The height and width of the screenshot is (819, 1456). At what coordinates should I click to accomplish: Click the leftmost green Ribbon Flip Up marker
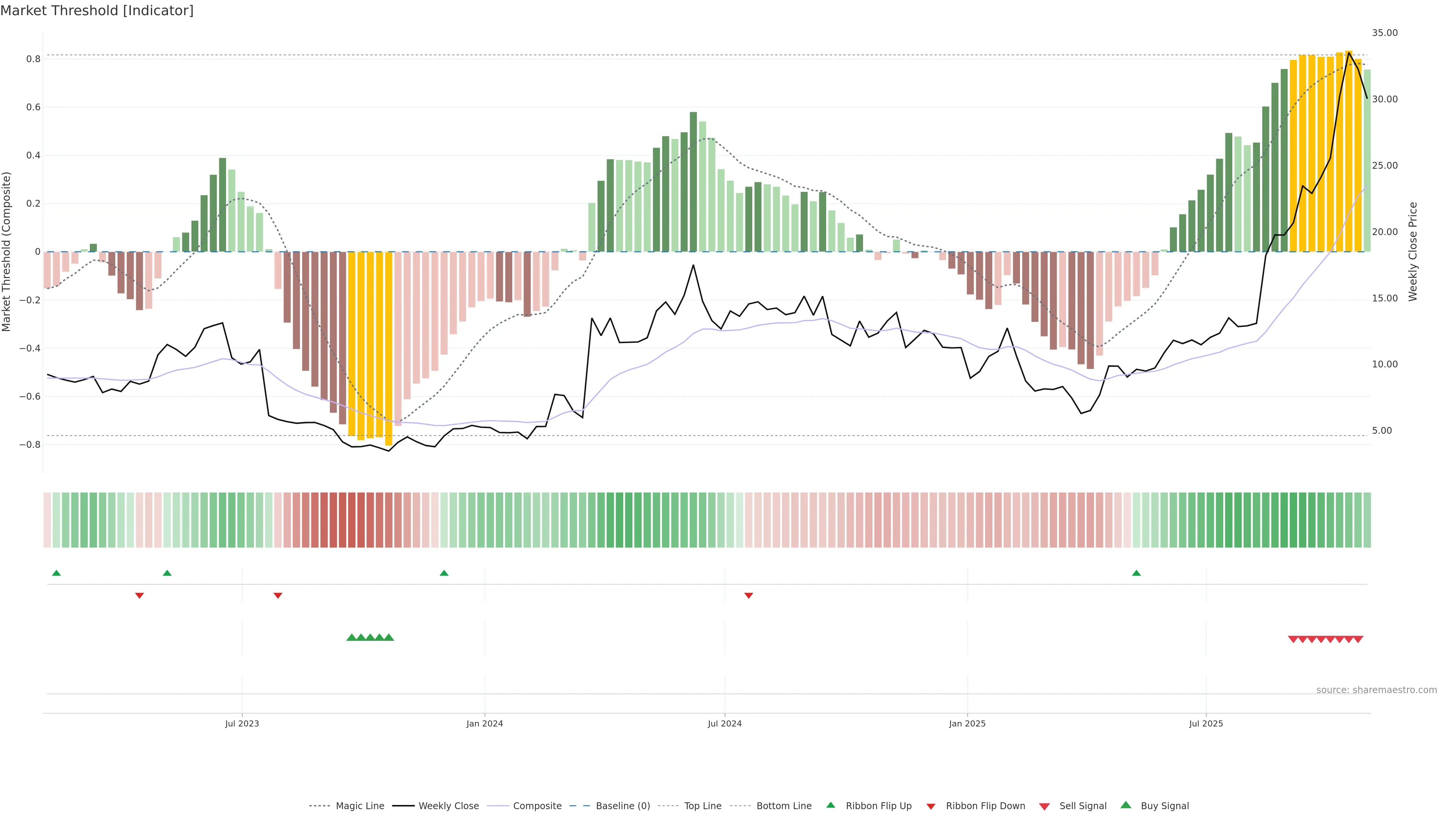tap(56, 573)
